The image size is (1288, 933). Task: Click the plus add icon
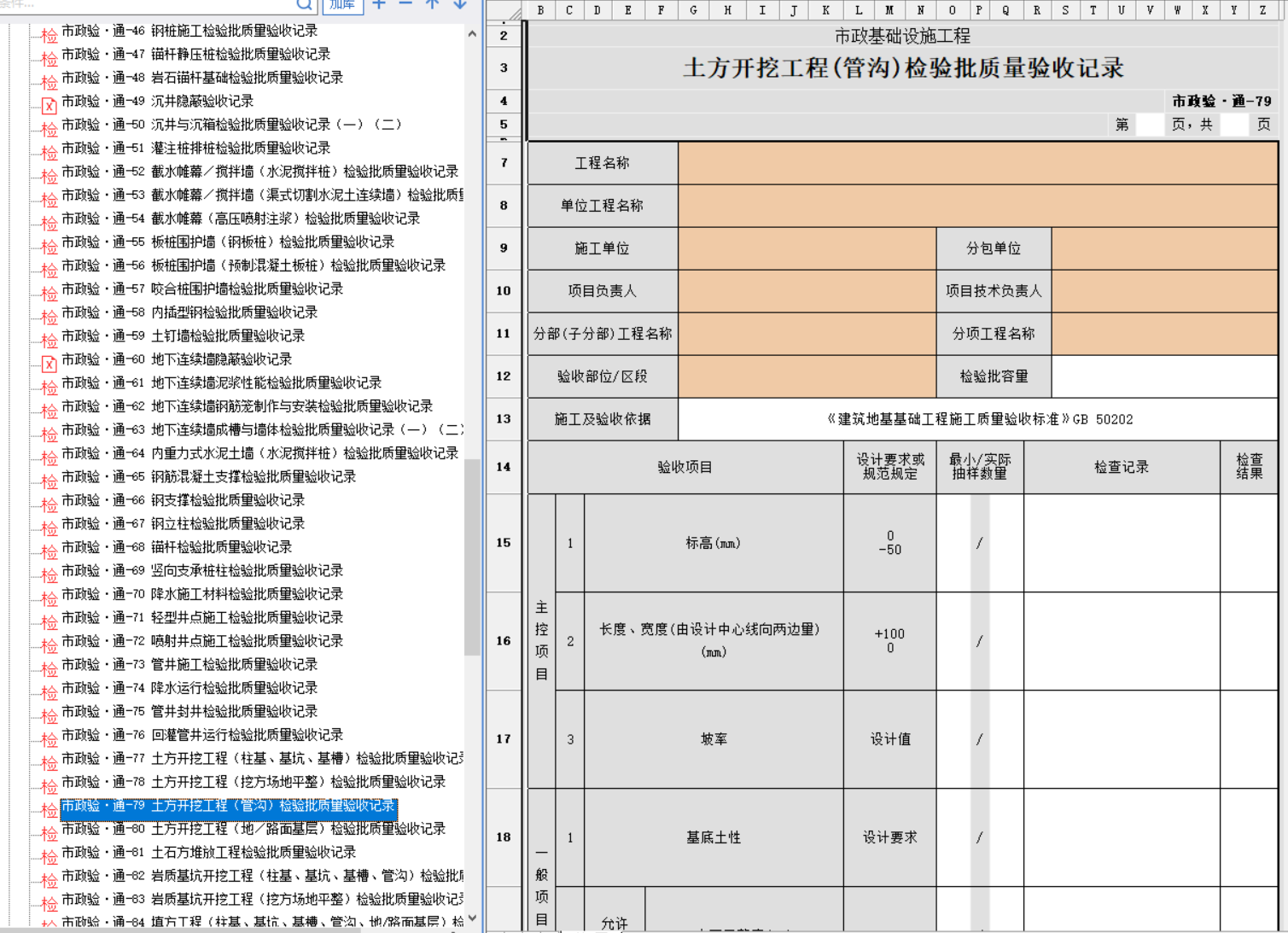pos(379,4)
